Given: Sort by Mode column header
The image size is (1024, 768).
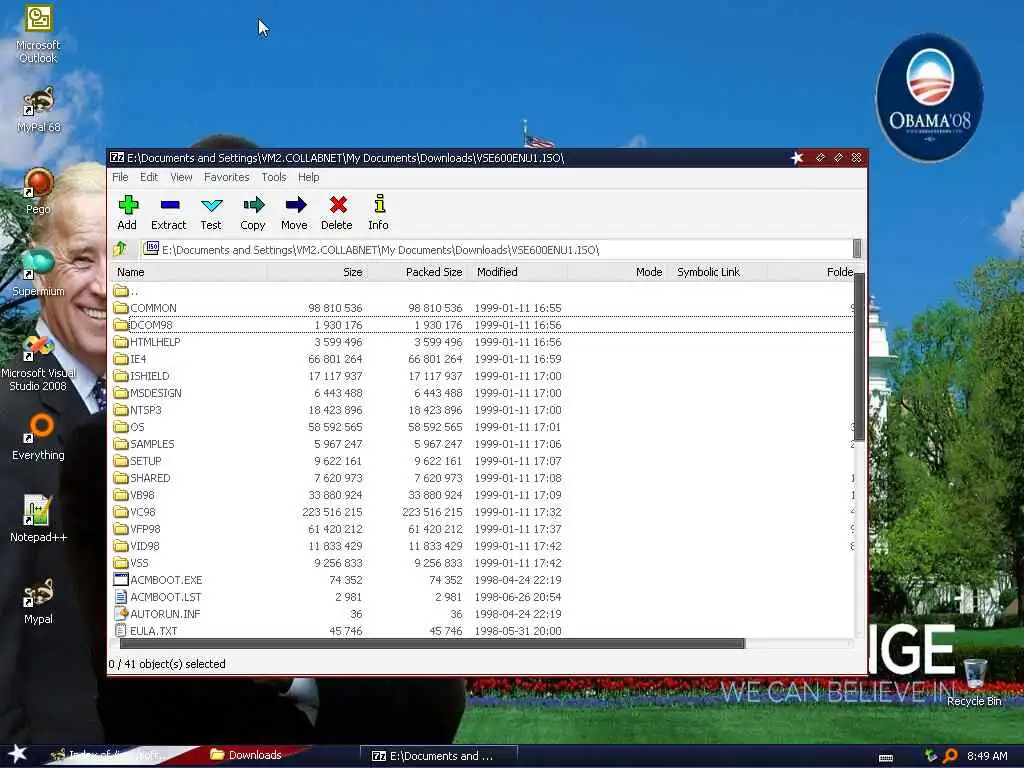Looking at the screenshot, I should point(616,272).
